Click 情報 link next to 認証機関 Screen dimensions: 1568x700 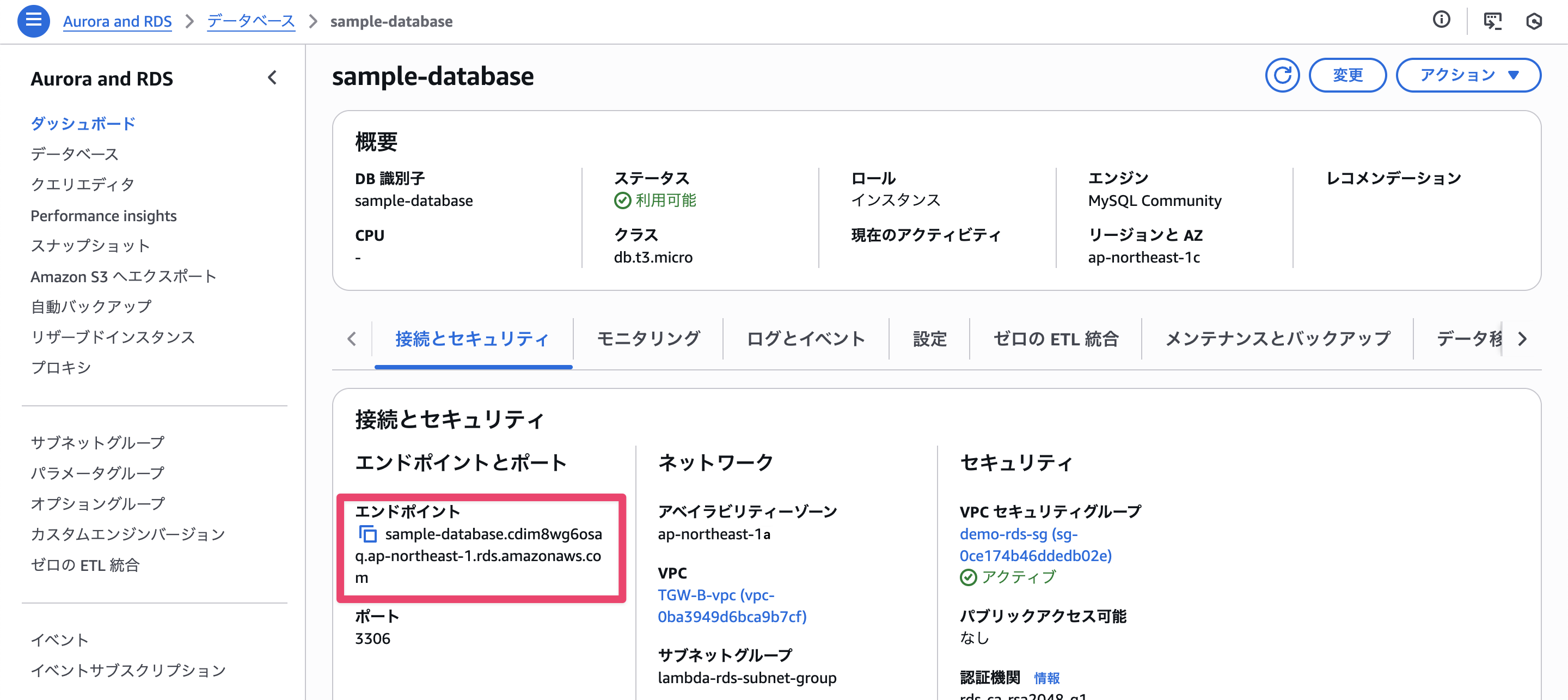point(1046,678)
